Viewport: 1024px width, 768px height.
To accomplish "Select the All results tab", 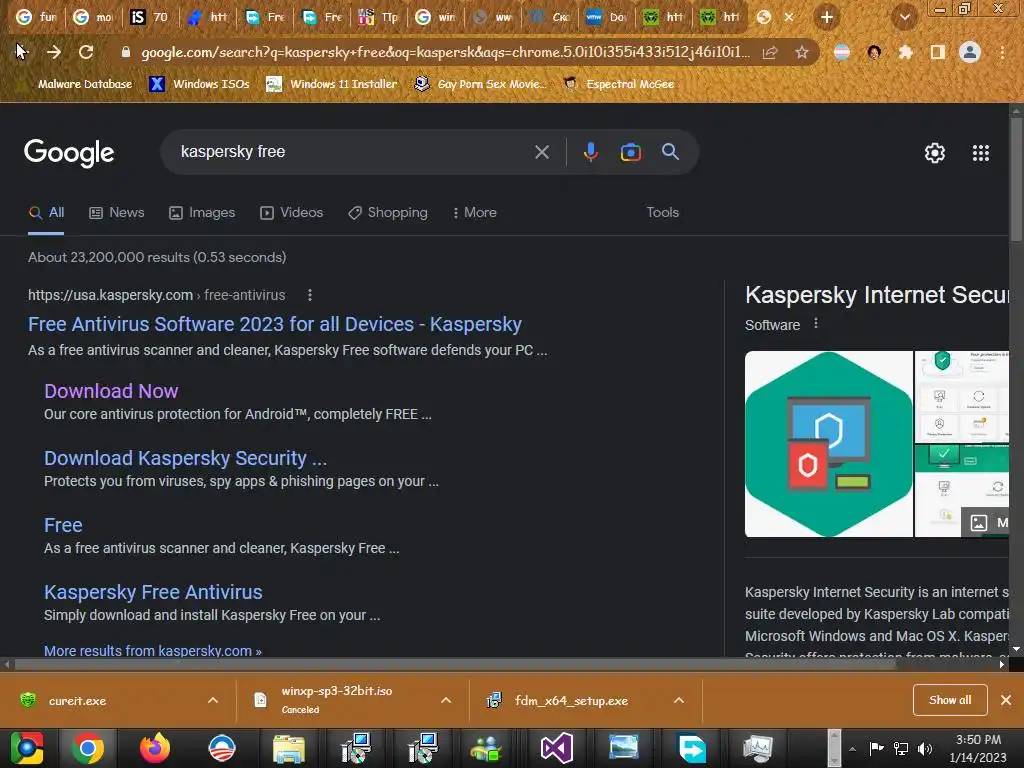I will click(x=46, y=213).
